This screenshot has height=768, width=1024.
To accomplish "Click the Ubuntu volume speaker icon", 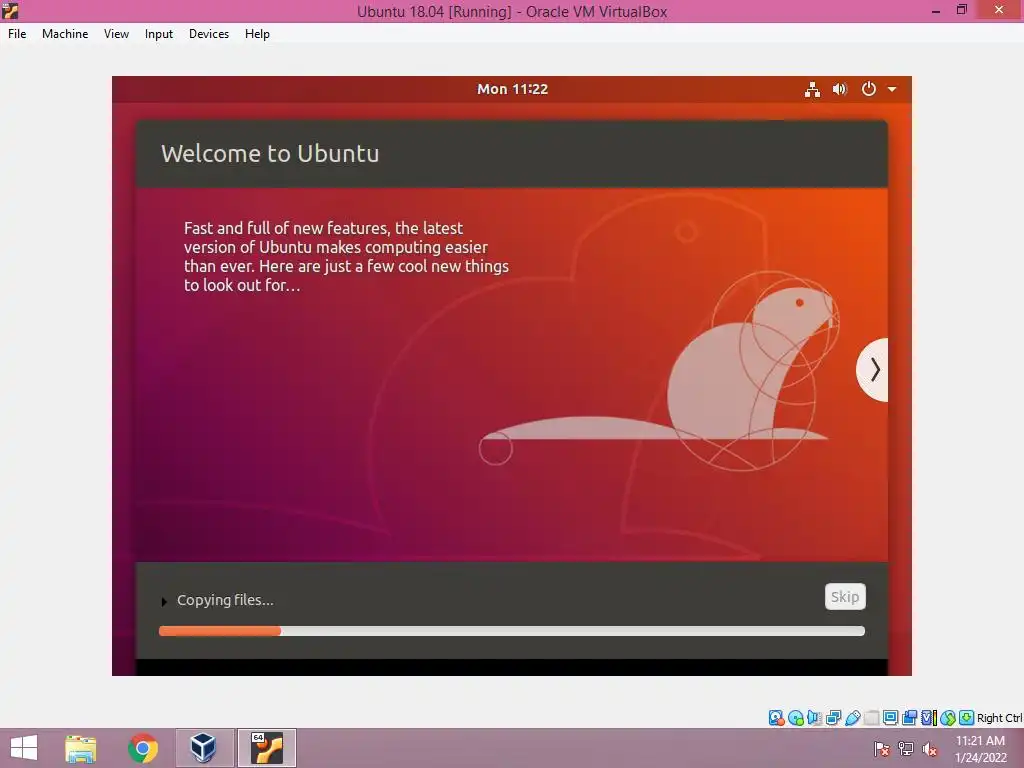I will 840,89.
